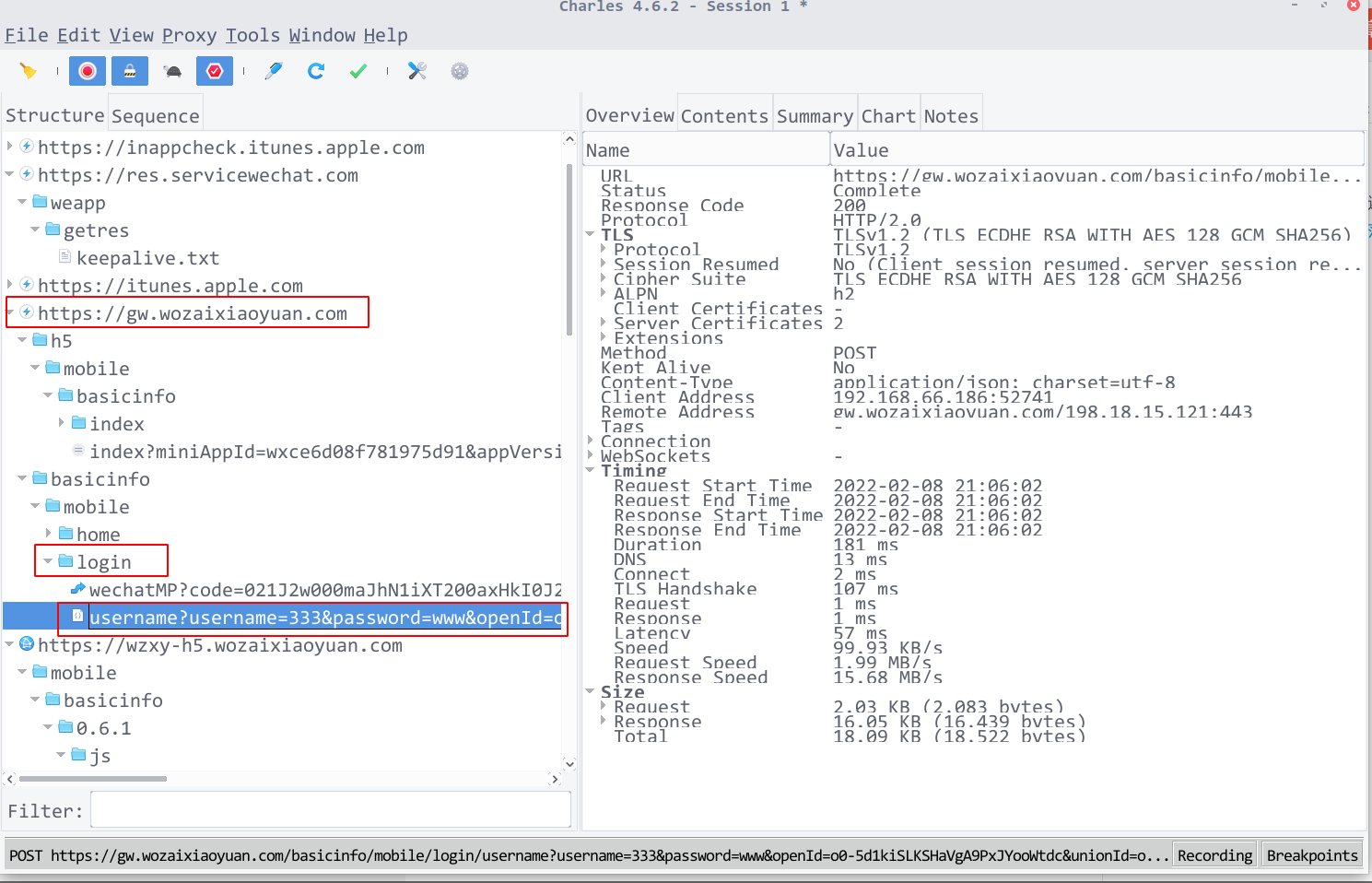
Task: Select the js folder
Action: pyautogui.click(x=100, y=756)
